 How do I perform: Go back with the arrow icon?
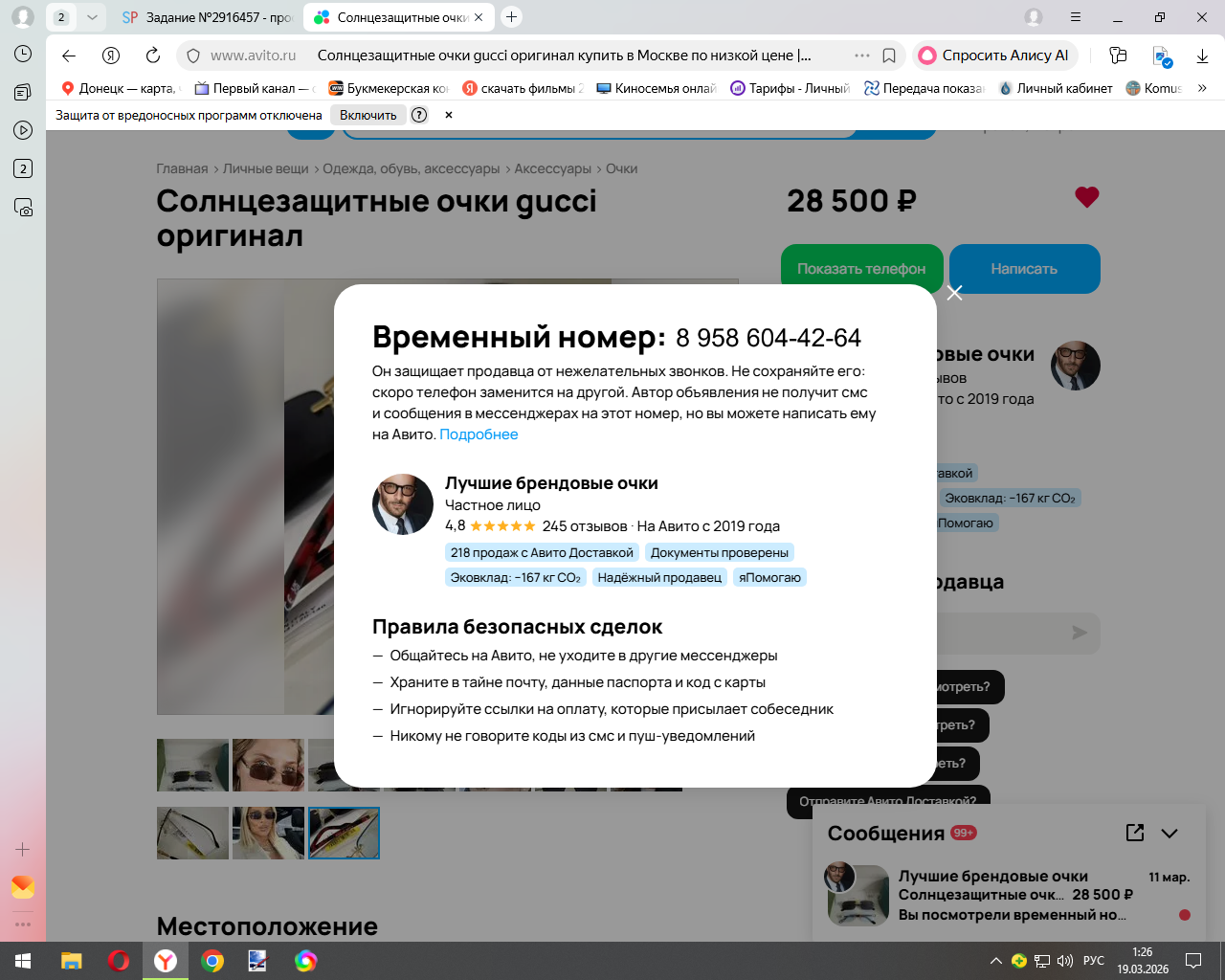coord(69,56)
